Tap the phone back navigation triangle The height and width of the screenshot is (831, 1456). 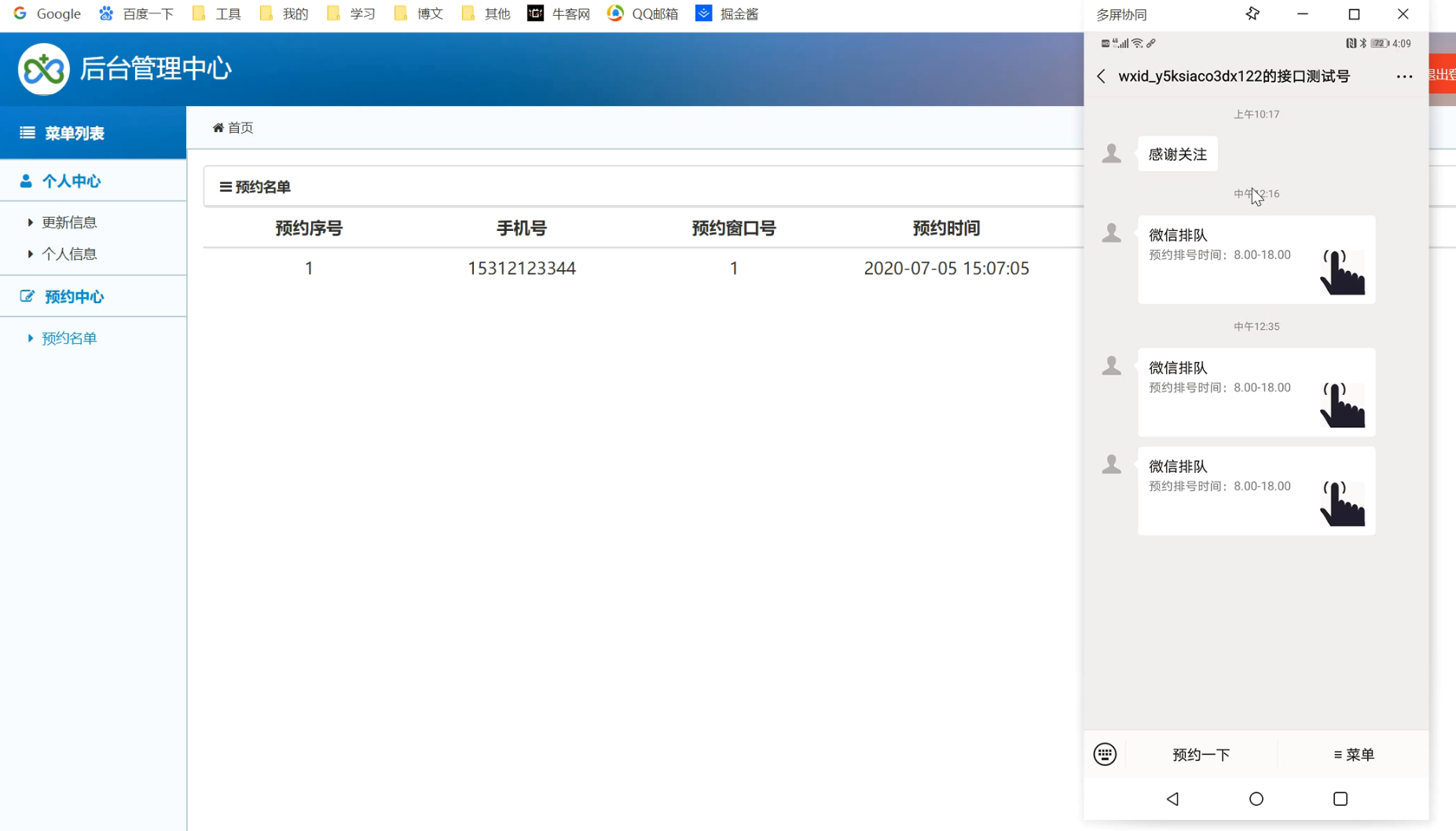coord(1172,799)
